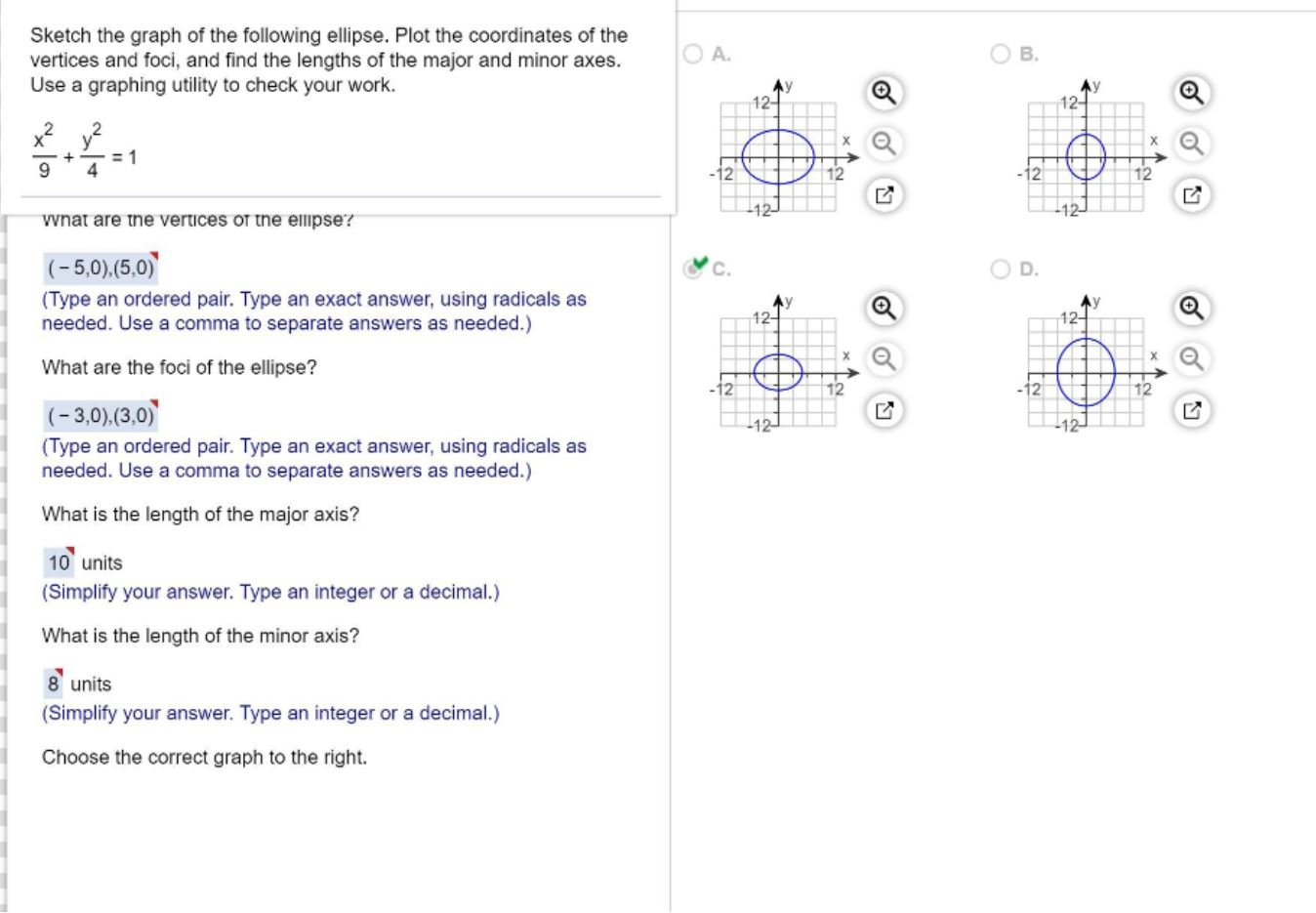Click the zoom-out magnifier beside graph D
The height and width of the screenshot is (913, 1316).
tap(1190, 359)
